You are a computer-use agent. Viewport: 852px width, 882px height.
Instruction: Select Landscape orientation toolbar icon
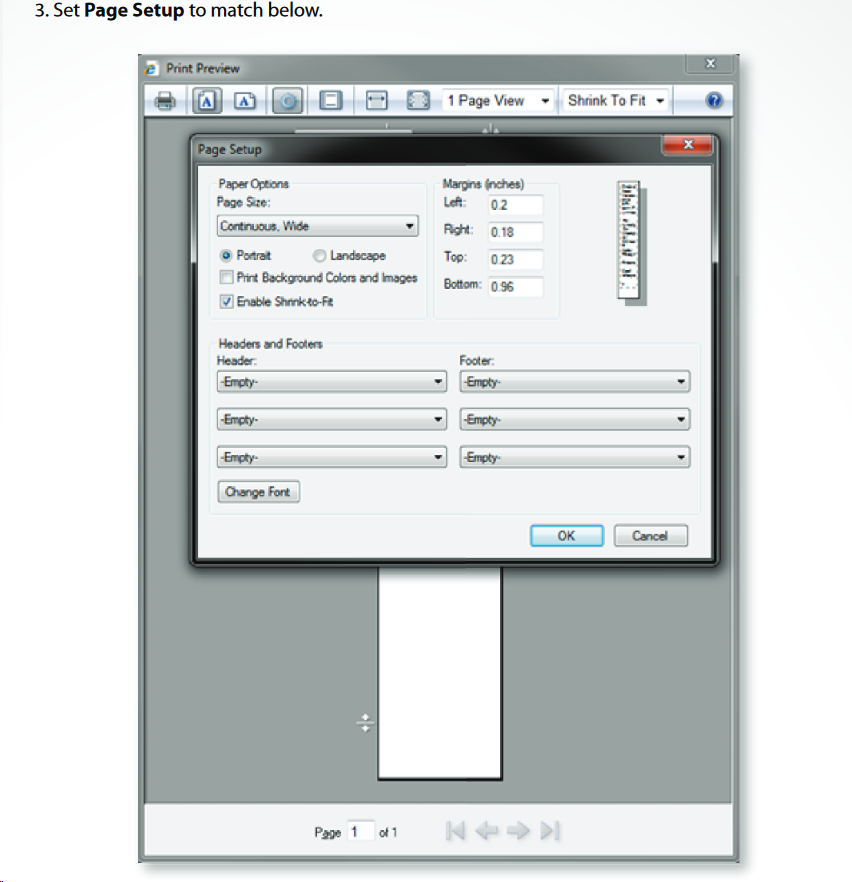pos(245,101)
